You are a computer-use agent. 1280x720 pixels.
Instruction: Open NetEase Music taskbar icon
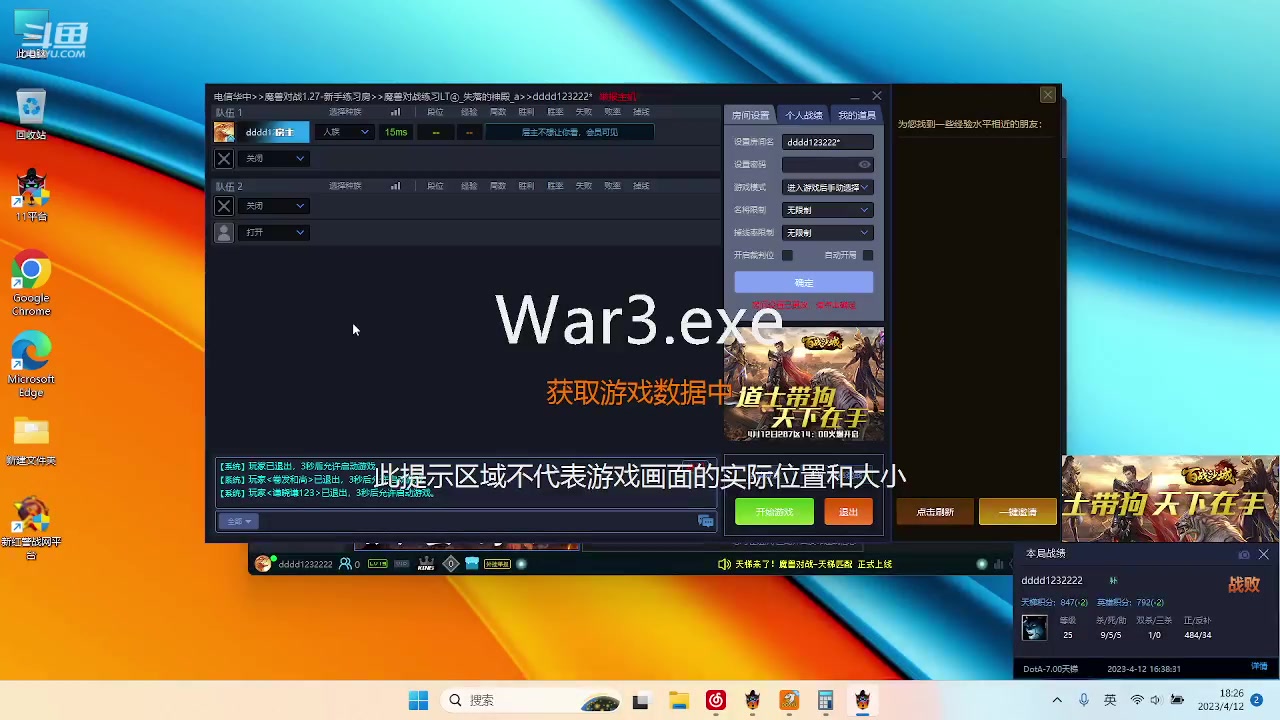pyautogui.click(x=715, y=700)
